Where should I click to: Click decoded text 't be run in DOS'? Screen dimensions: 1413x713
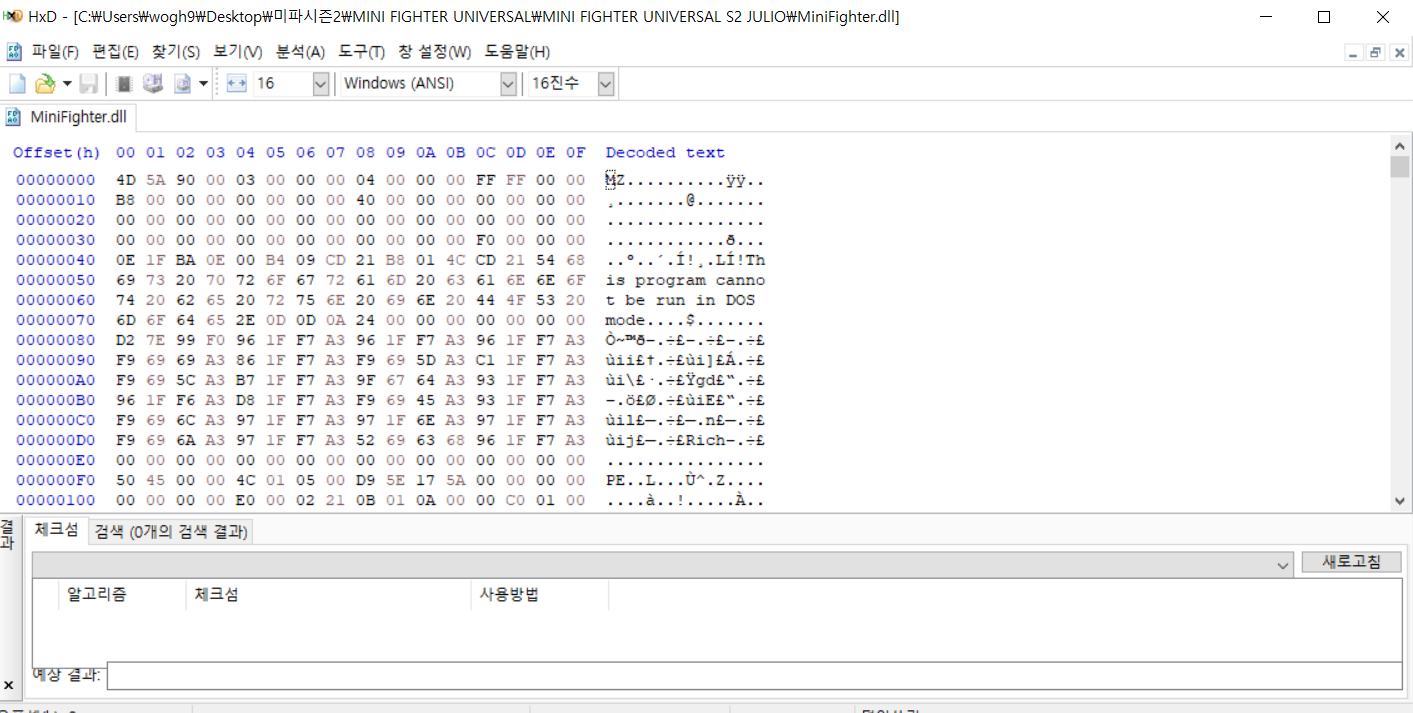pyautogui.click(x=680, y=300)
